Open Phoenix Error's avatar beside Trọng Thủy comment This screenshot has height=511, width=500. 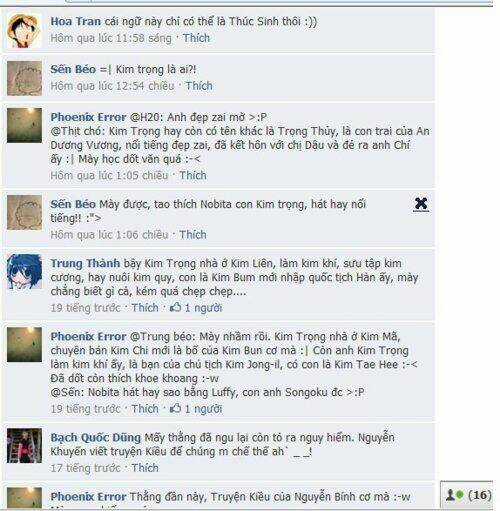[x=25, y=125]
